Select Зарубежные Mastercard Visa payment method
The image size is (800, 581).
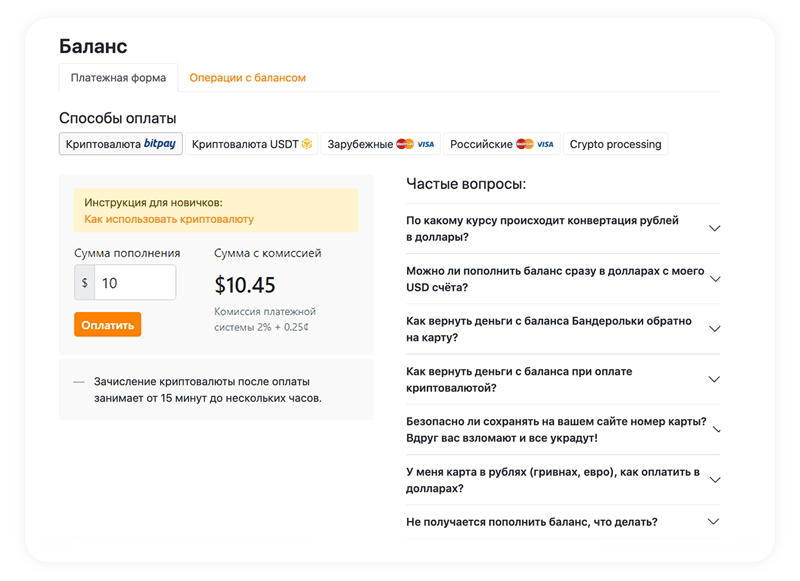[380, 144]
